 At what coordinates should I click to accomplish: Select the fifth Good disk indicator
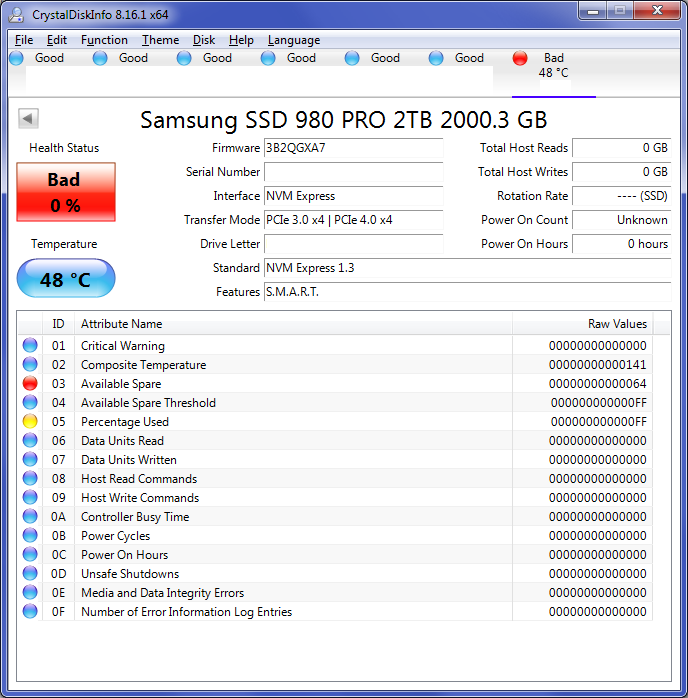point(352,58)
